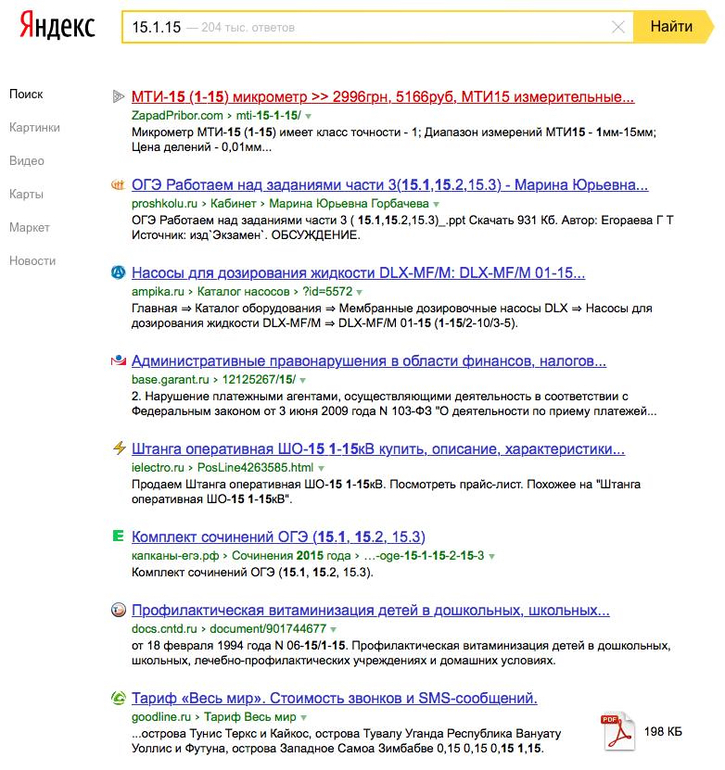Click the Яндекс logo

(x=57, y=27)
